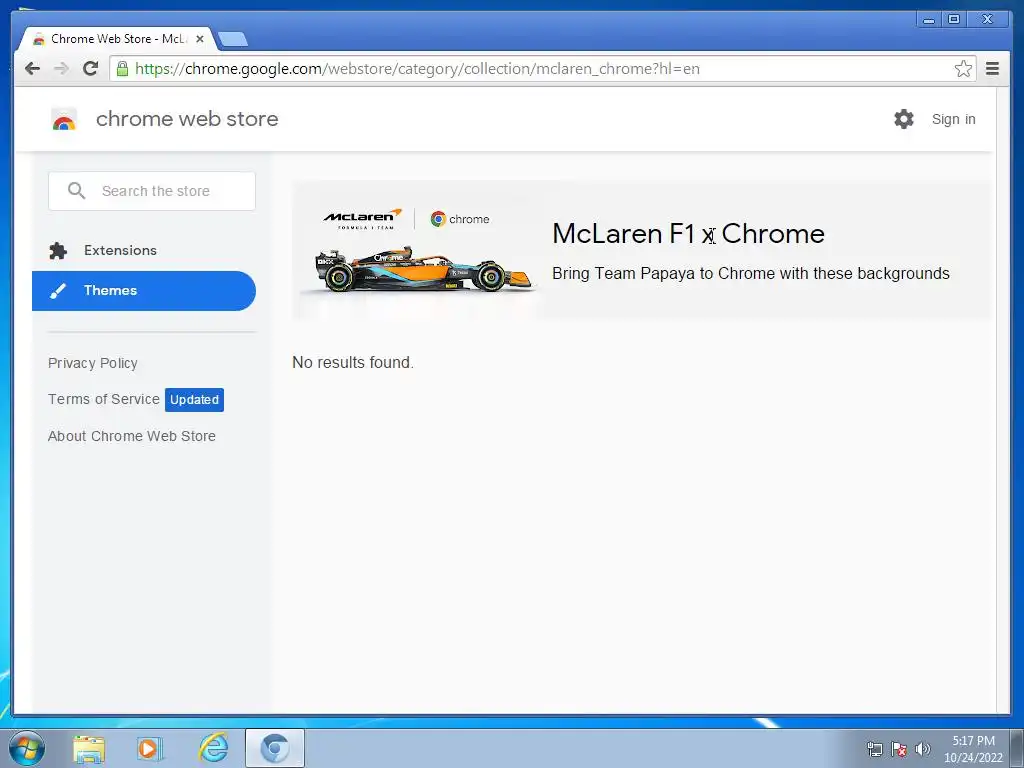Click the Action Center flag tray icon

click(x=899, y=750)
